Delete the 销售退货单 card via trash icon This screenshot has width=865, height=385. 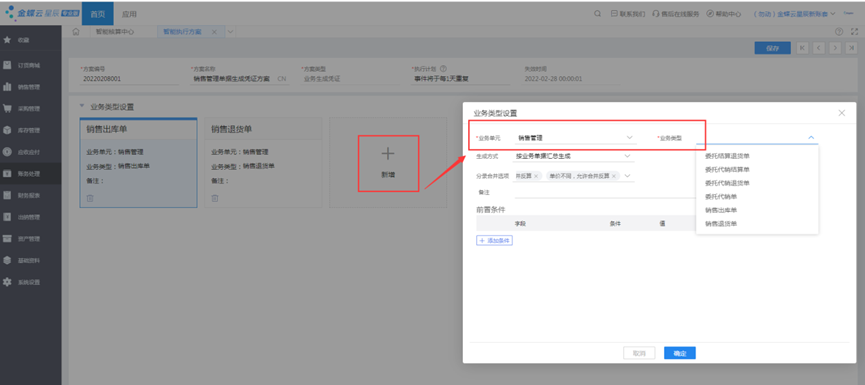click(215, 198)
